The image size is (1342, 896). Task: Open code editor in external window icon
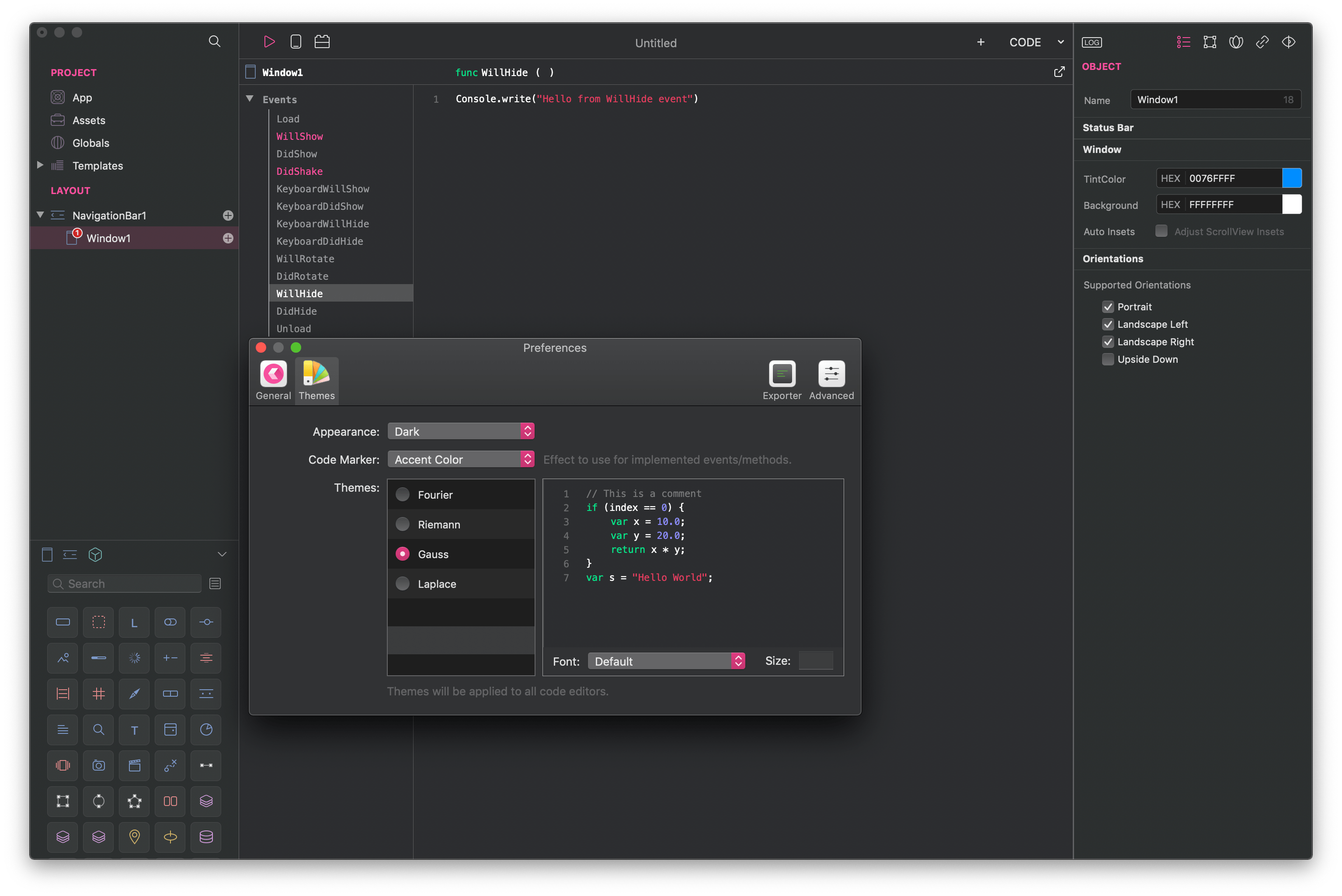[1059, 72]
